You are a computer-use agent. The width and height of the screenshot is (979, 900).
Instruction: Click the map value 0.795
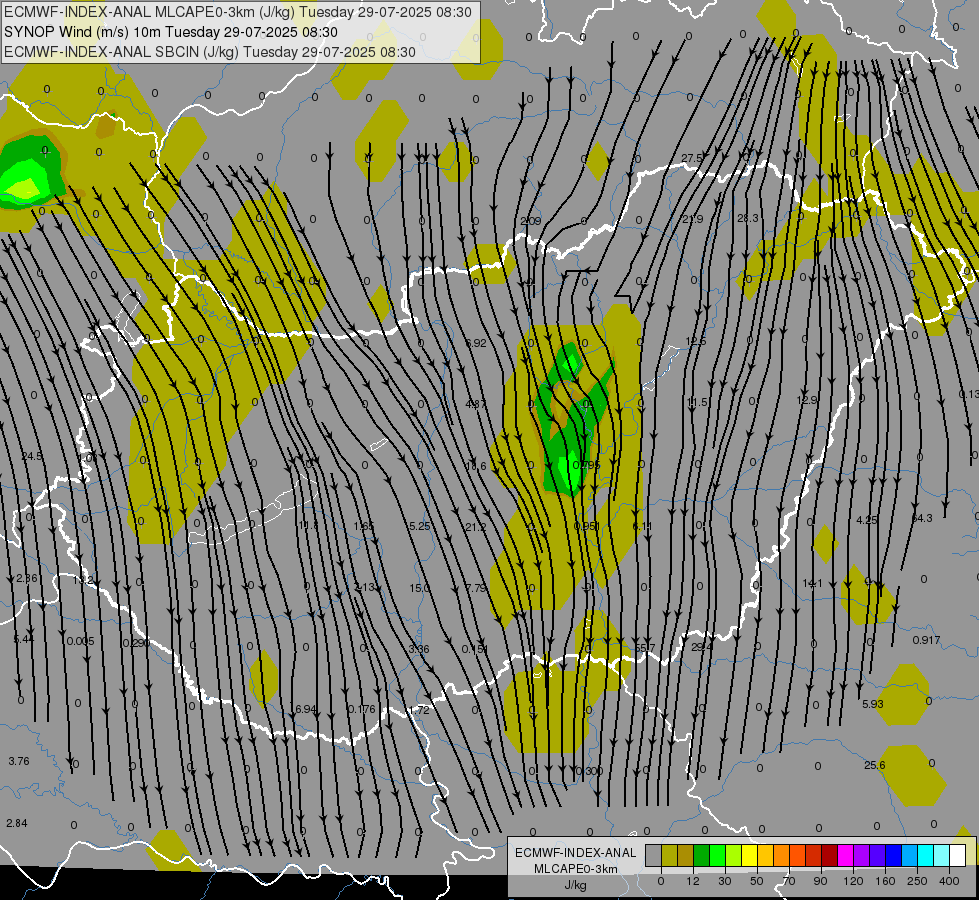[586, 465]
